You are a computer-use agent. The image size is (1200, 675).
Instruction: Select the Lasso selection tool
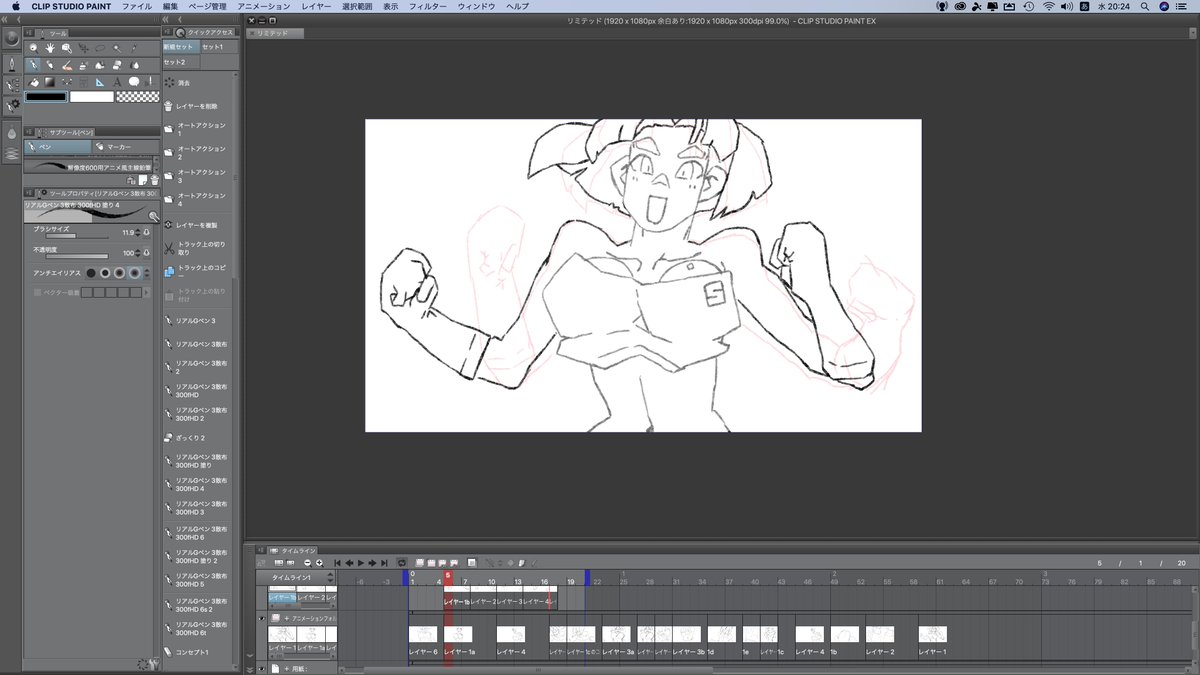coord(100,48)
